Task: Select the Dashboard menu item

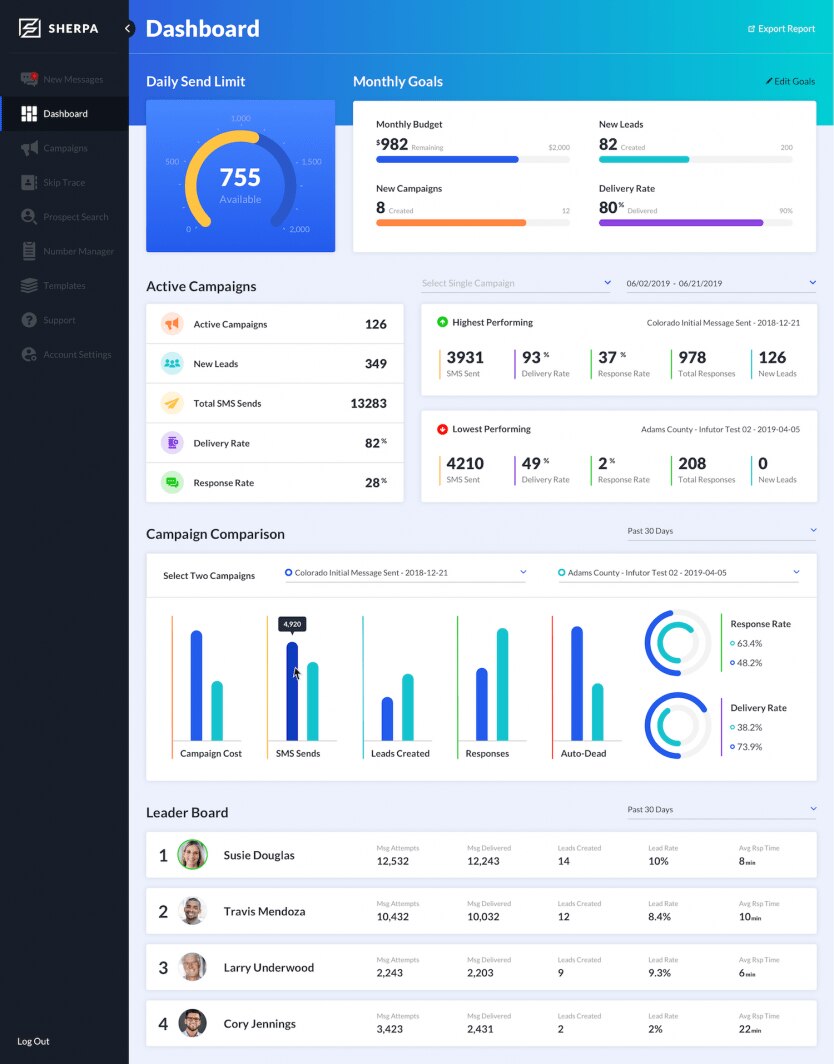Action: coord(65,114)
